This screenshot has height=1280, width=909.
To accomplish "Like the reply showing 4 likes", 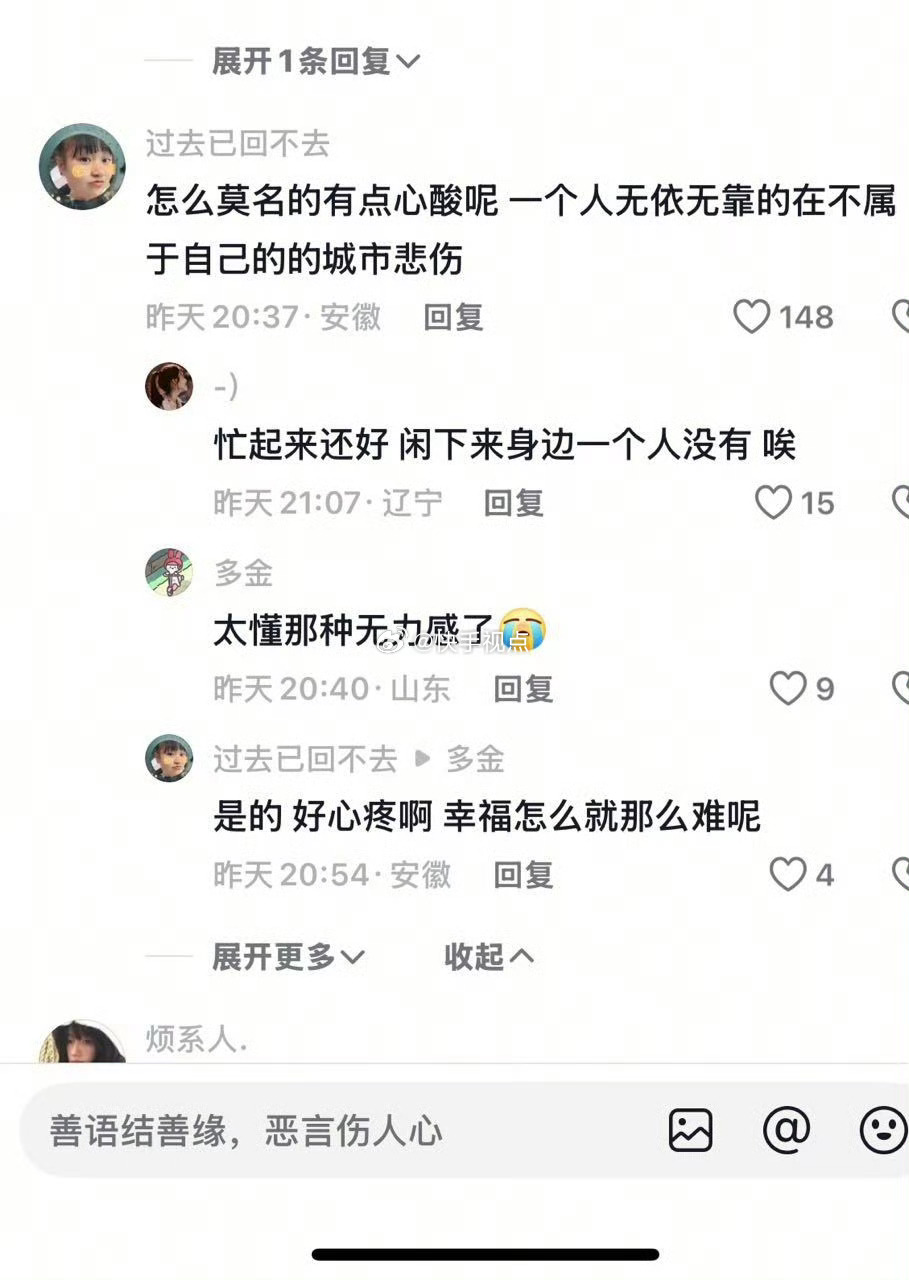I will 788,874.
